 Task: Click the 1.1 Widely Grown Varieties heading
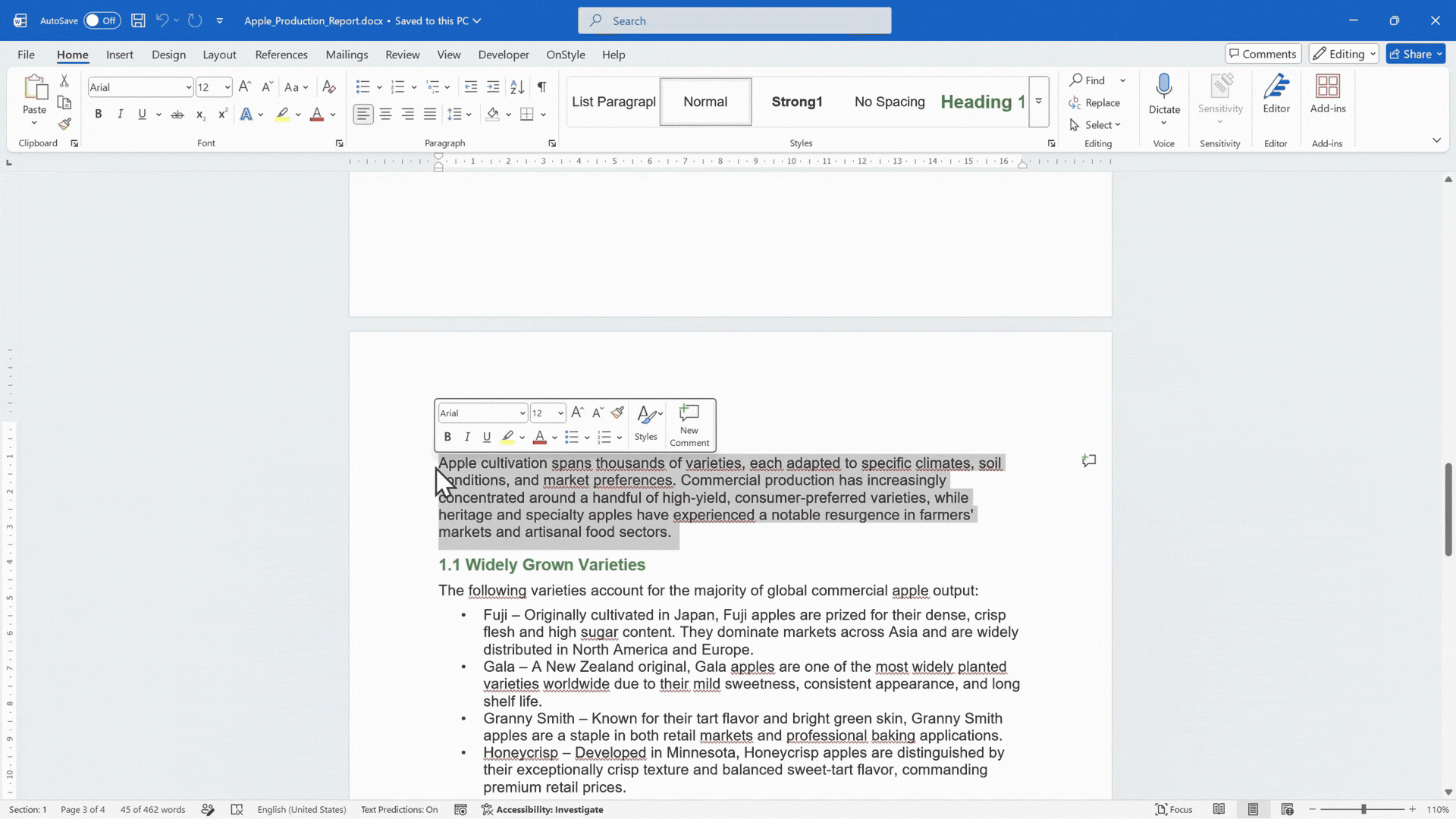coord(541,565)
